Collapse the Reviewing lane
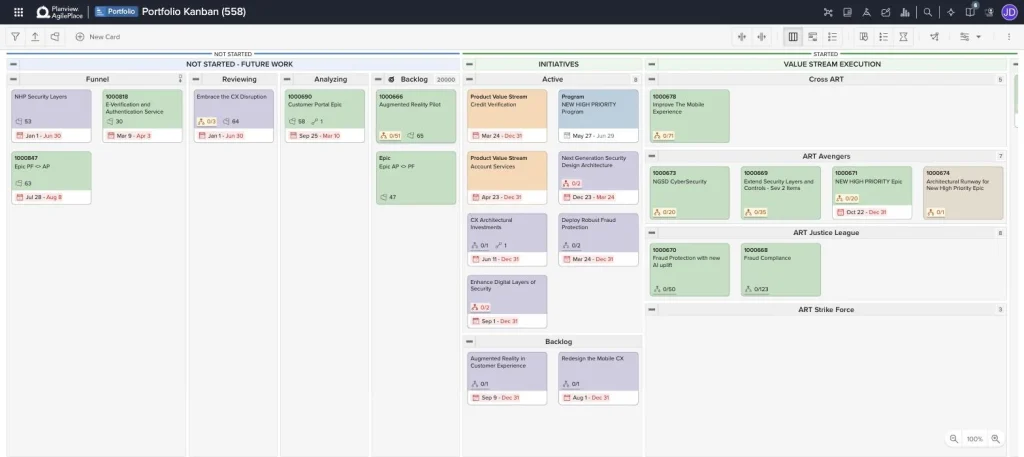The image size is (1024, 457). 196,79
